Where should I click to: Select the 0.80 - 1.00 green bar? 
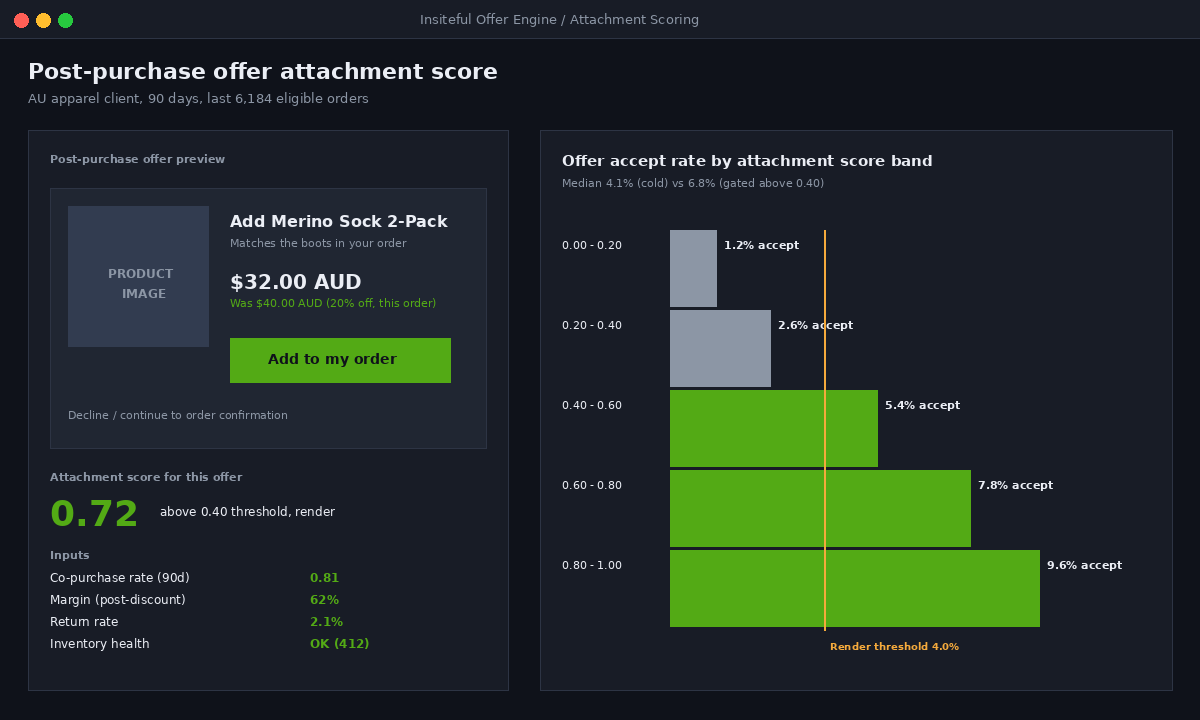[x=855, y=588]
